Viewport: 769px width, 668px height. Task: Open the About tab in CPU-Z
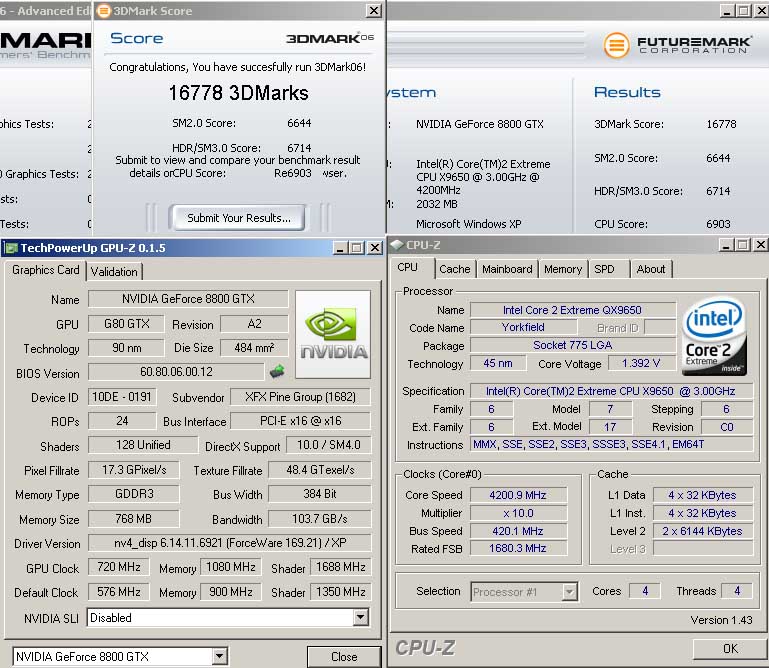651,269
